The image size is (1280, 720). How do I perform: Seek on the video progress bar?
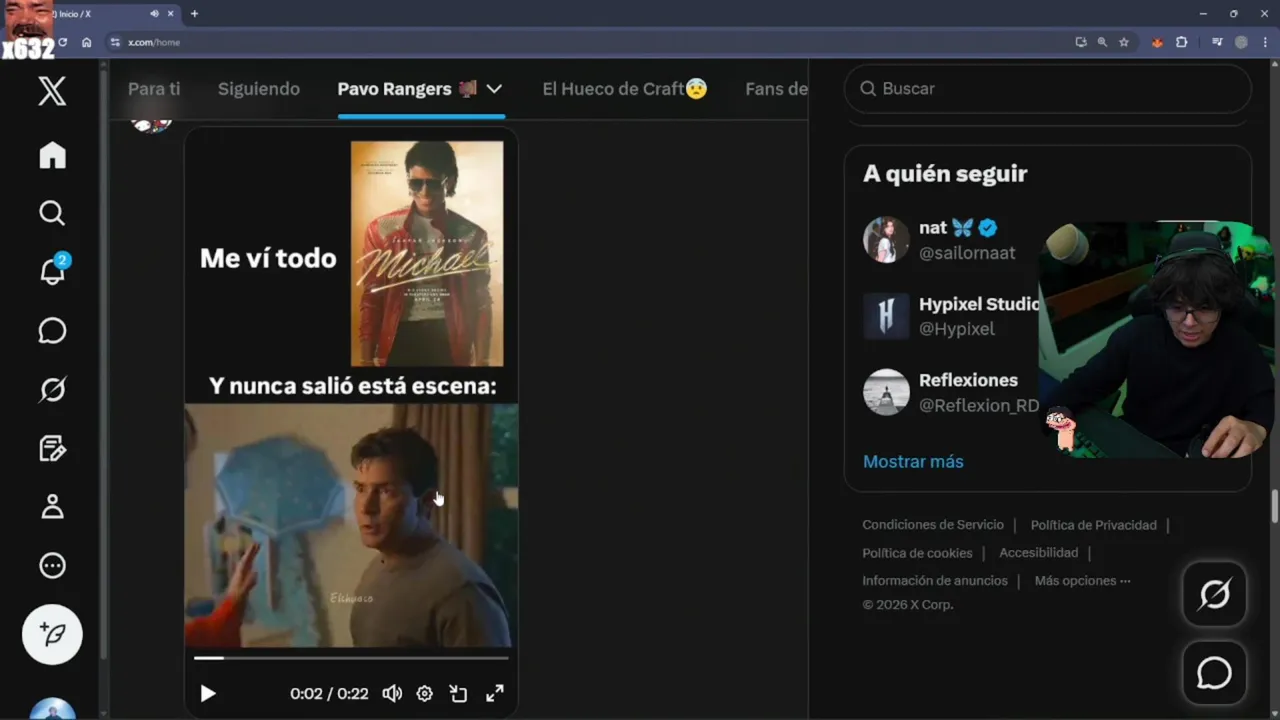point(351,658)
